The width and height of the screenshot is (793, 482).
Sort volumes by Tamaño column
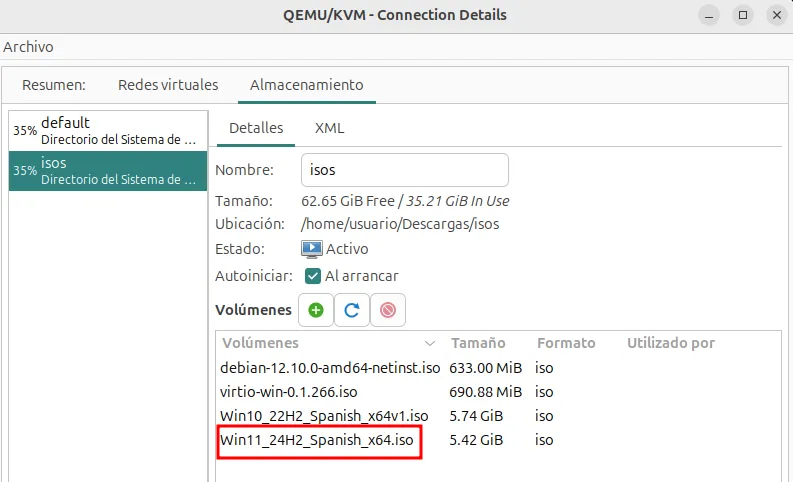478,343
